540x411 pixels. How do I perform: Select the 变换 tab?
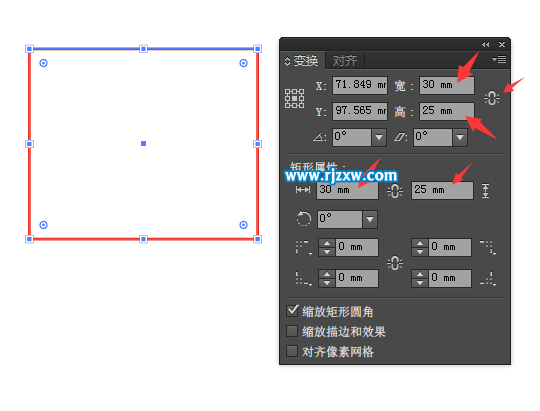coord(303,61)
